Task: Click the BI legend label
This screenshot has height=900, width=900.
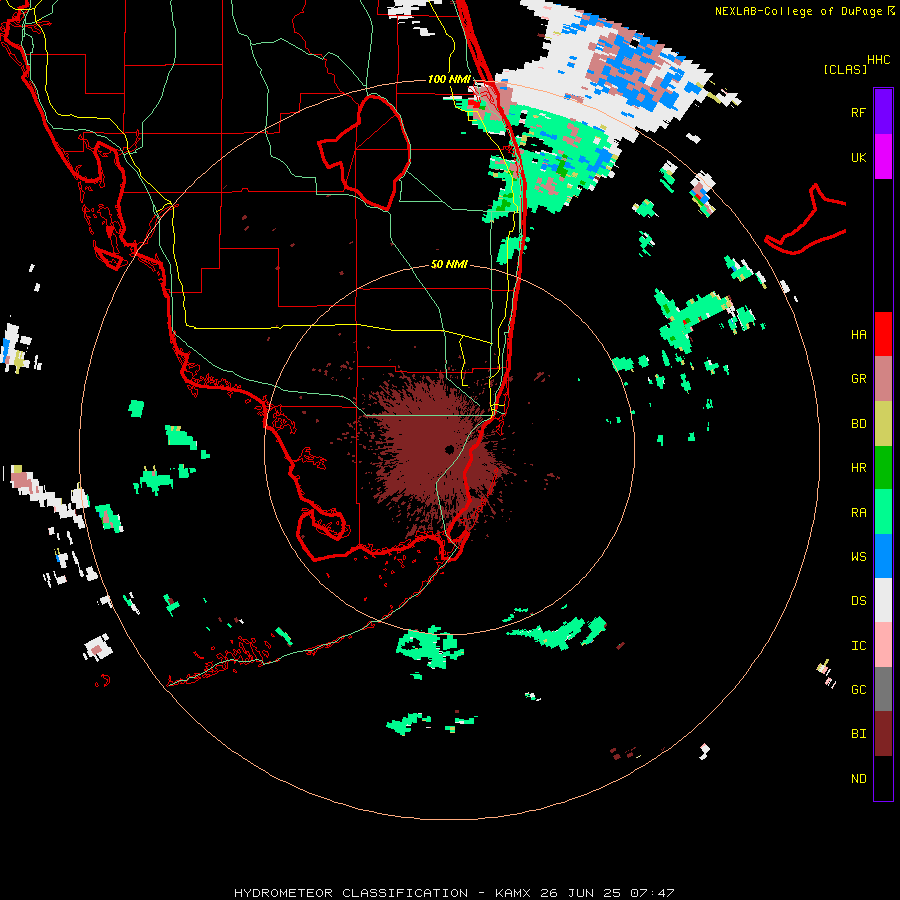Action: pyautogui.click(x=858, y=734)
